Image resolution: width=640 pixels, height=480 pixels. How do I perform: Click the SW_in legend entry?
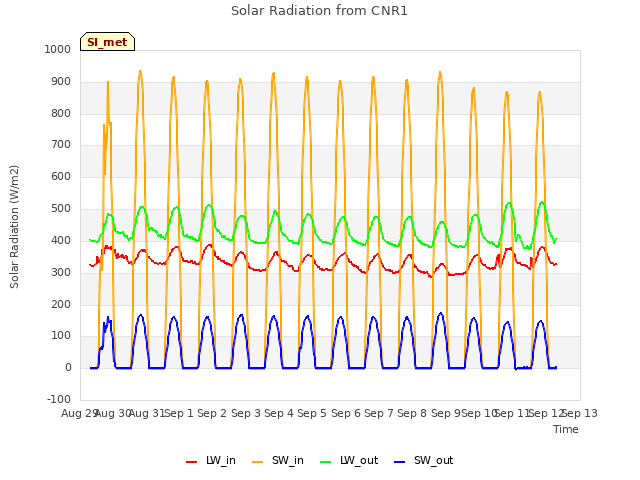coord(278,460)
